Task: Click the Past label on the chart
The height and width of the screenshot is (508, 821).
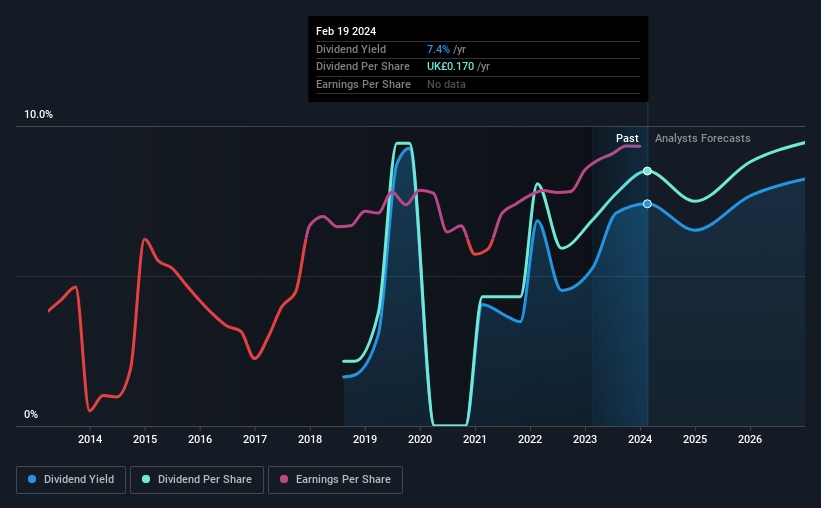Action: tap(627, 138)
